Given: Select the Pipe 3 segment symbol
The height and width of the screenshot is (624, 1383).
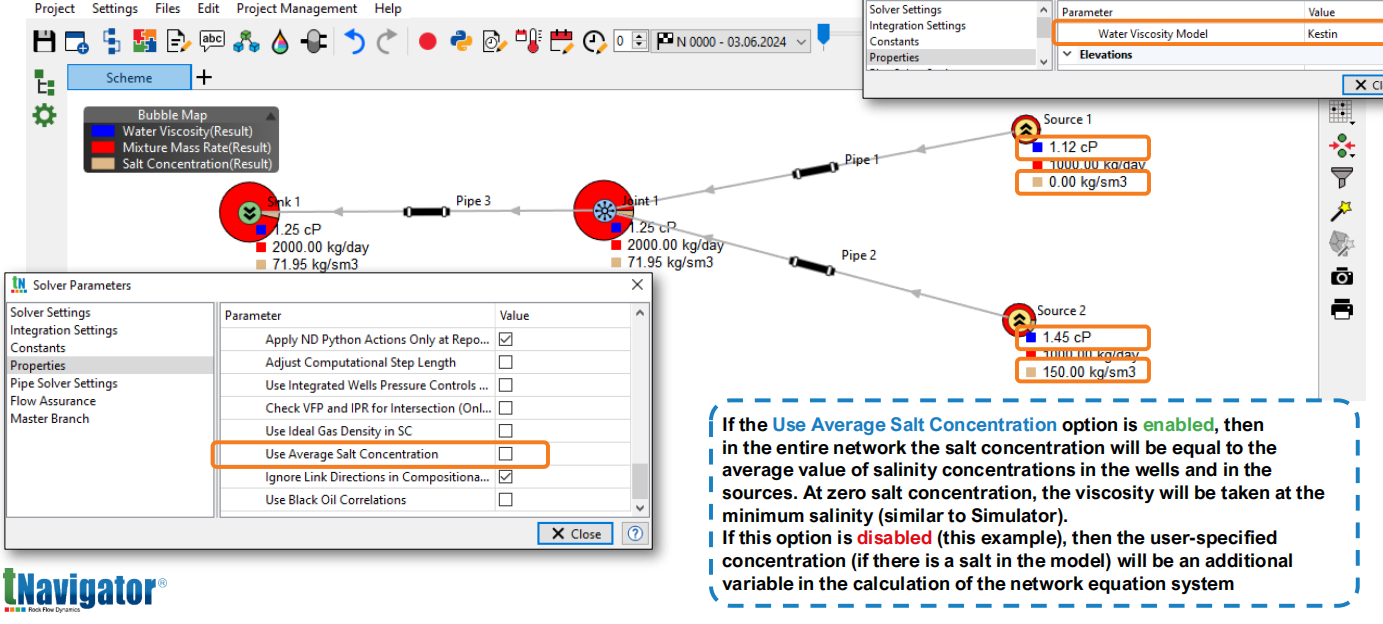Looking at the screenshot, I should (425, 212).
